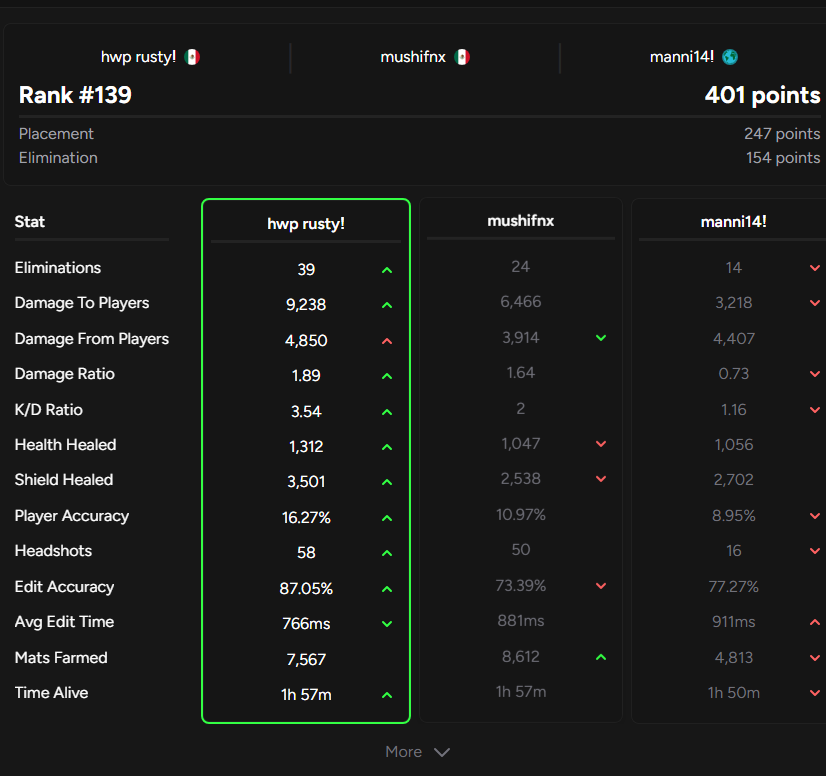
Task: Click red arrow beside 1h 50m
Action: pyautogui.click(x=815, y=693)
